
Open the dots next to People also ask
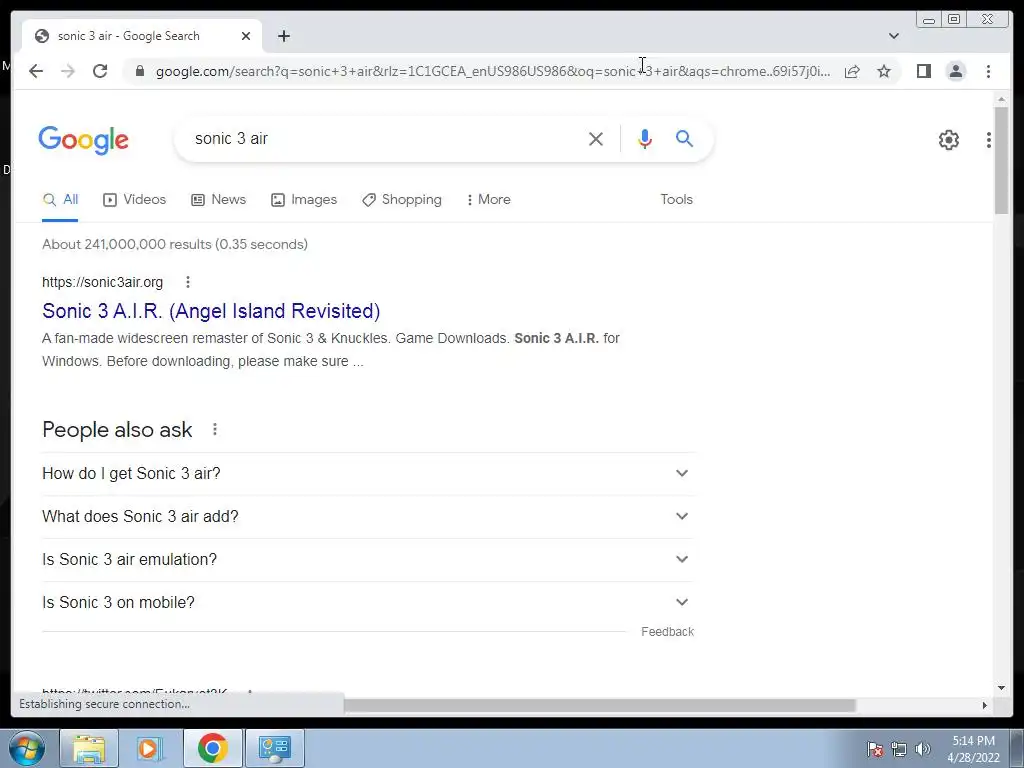pos(215,429)
